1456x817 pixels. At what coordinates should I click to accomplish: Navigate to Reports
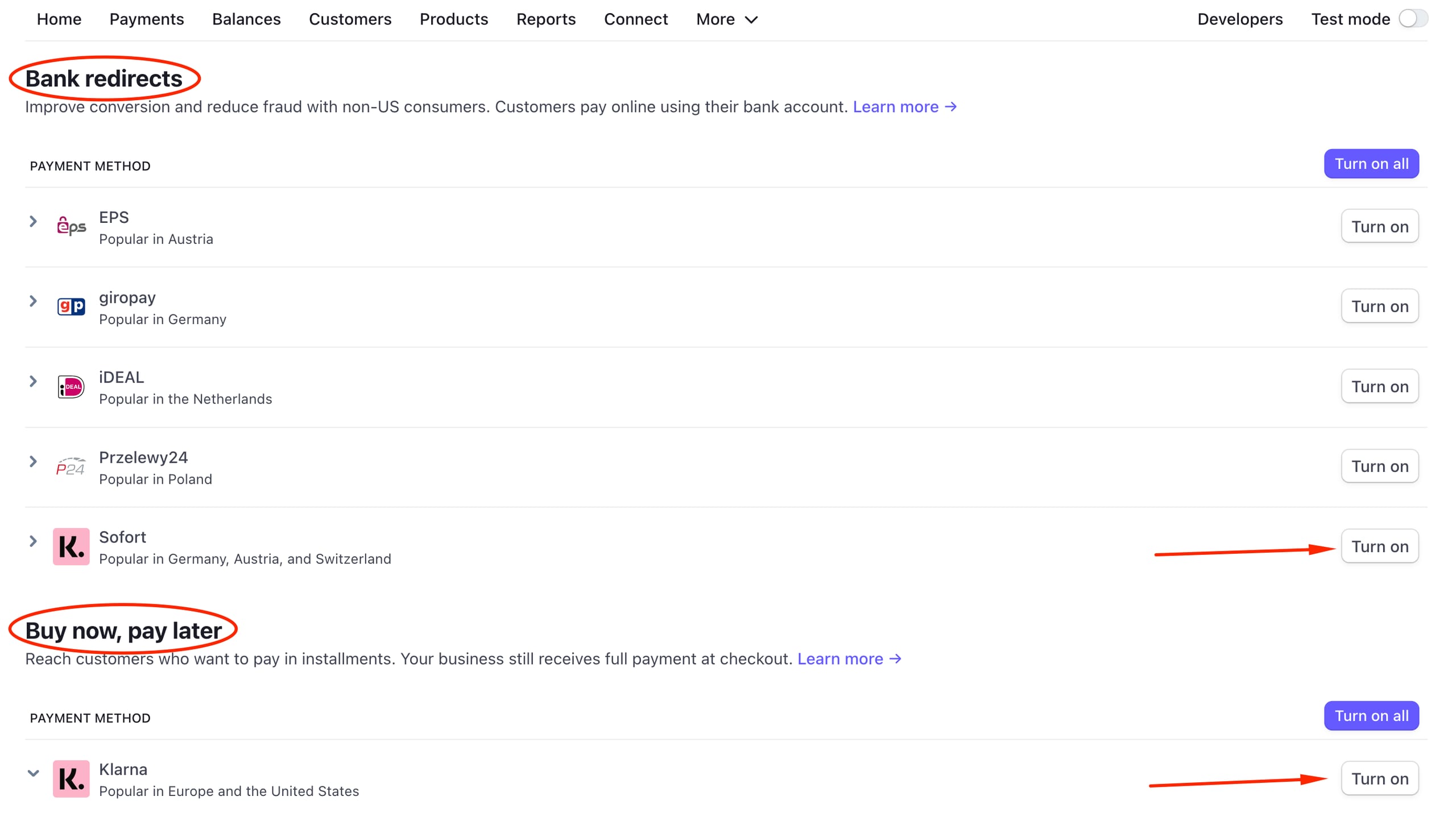545,19
